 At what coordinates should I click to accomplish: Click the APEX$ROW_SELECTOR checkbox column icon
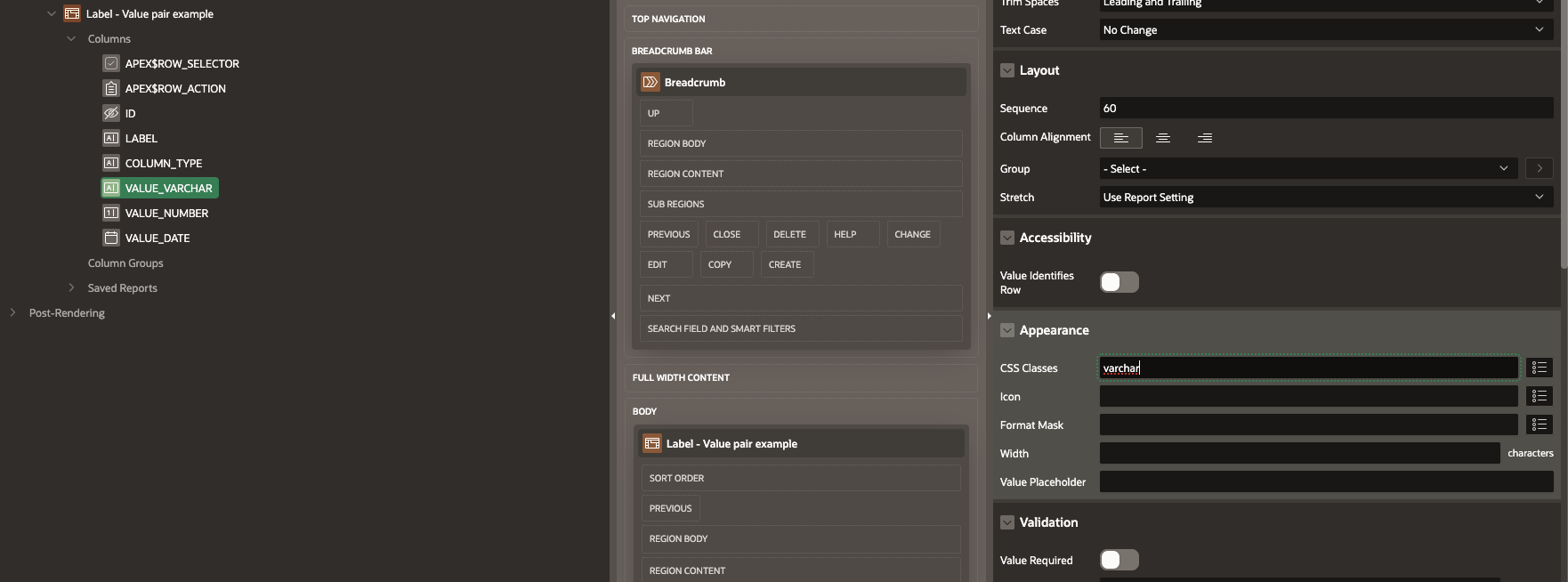point(110,63)
